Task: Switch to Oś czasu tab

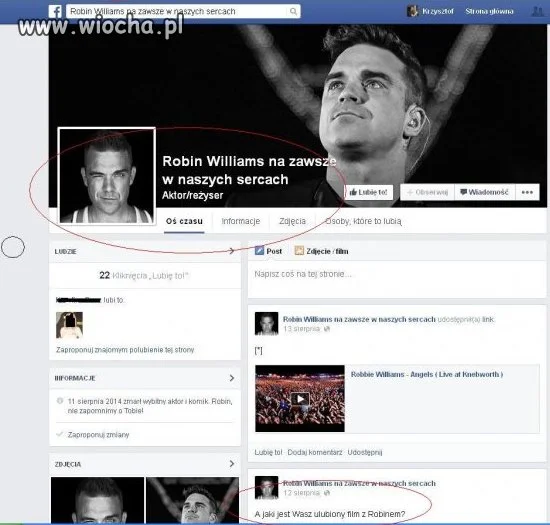Action: pos(184,221)
